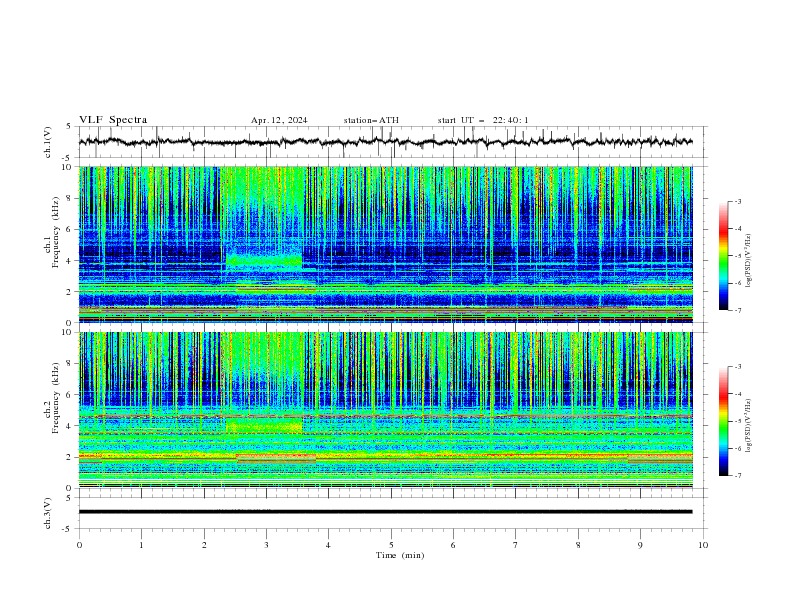Click the yellow-green 4 kHz band in ch.2 spectrogram

click(x=264, y=425)
